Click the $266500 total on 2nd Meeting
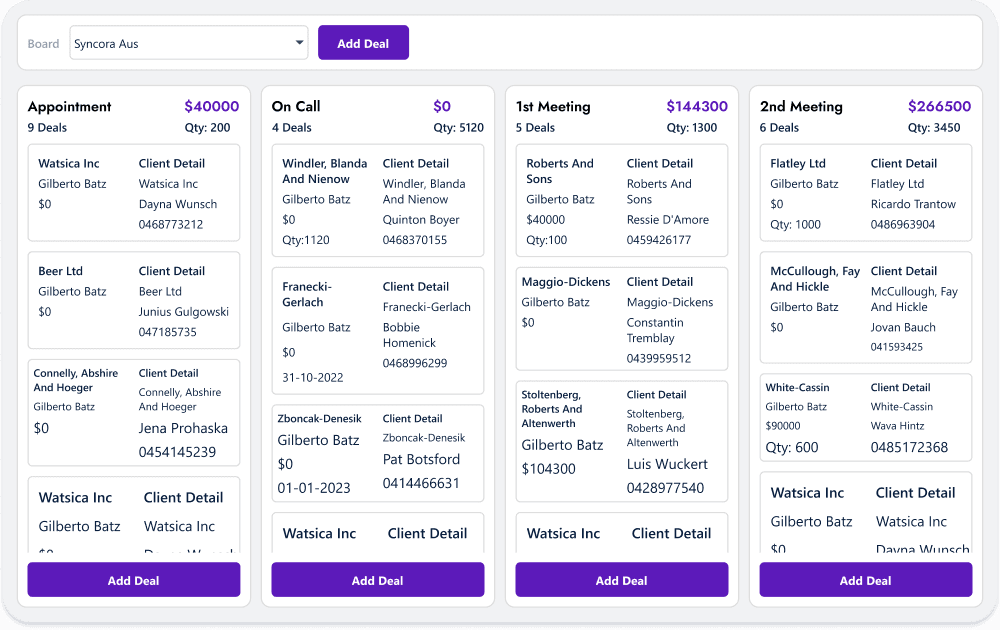 click(939, 107)
